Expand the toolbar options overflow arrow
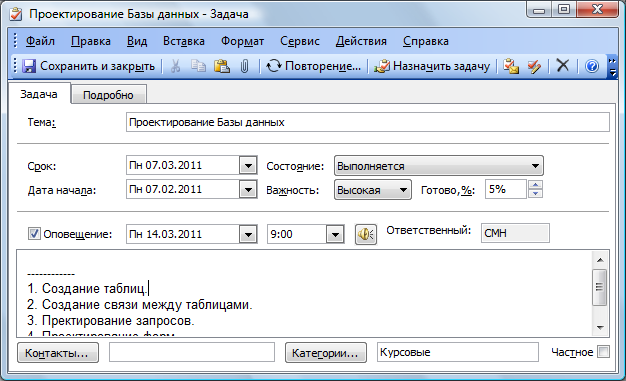Image resolution: width=626 pixels, height=381 pixels. tap(612, 67)
